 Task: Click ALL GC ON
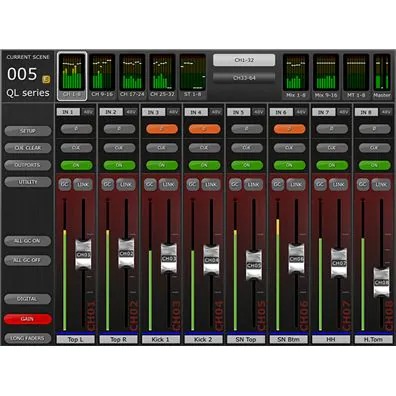coord(27,241)
